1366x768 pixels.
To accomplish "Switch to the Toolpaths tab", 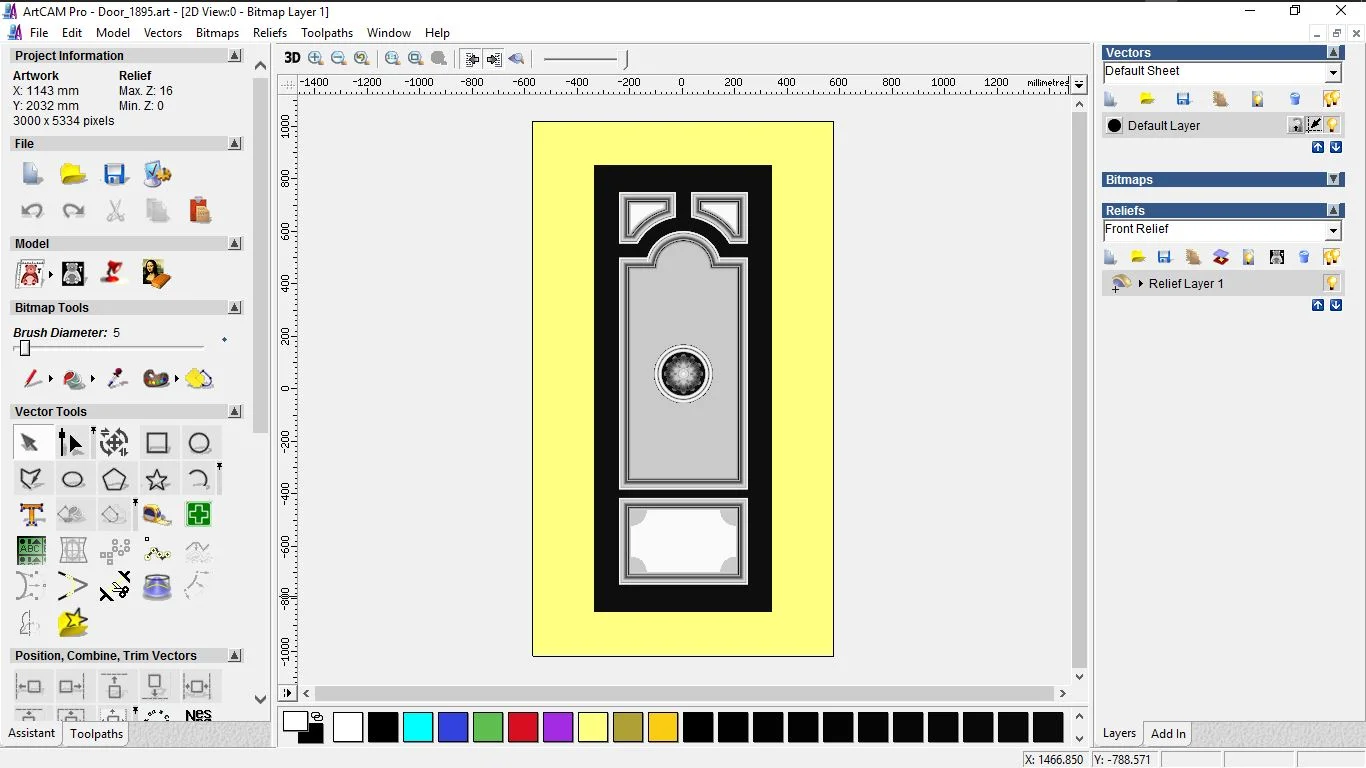I will click(96, 733).
